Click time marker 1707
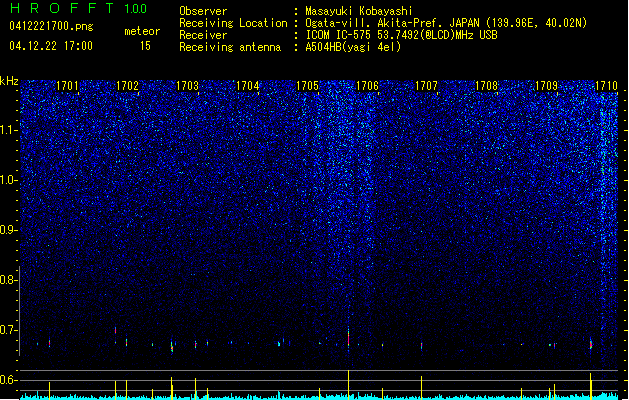Screen dimensions: 629x400 426,86
